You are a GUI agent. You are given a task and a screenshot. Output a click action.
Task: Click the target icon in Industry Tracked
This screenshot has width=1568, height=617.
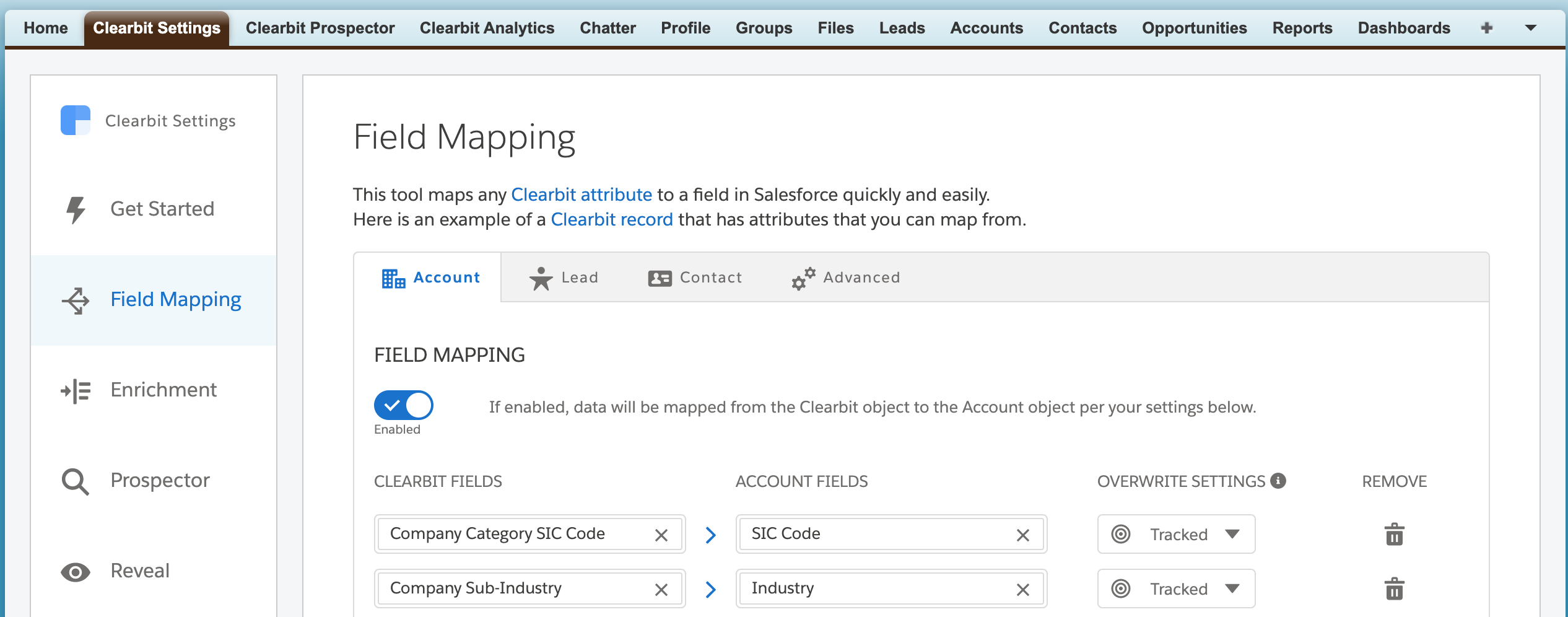(1121, 589)
